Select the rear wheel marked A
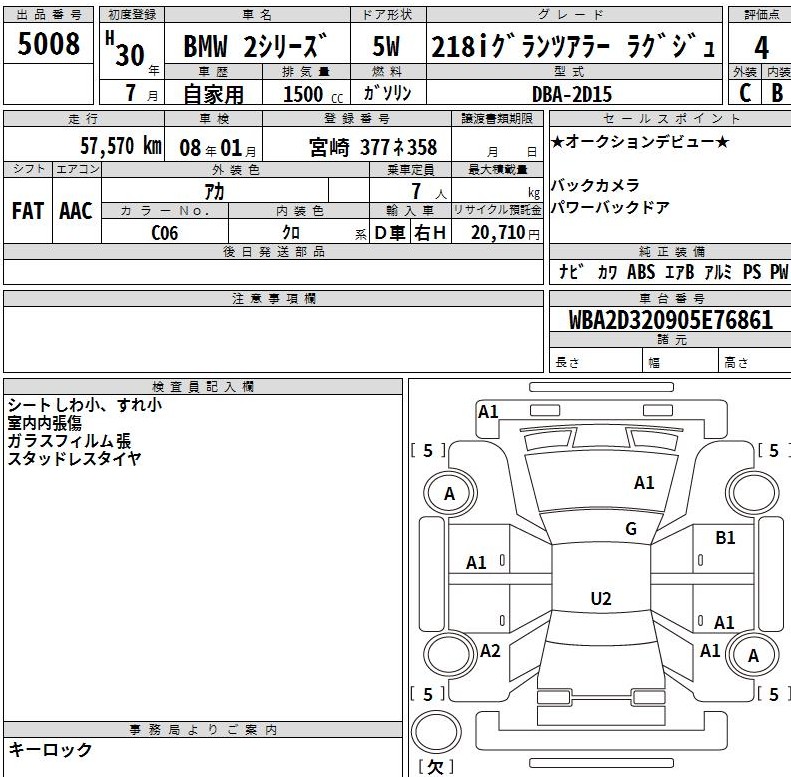Viewport: 791px width, 777px height. tap(753, 655)
